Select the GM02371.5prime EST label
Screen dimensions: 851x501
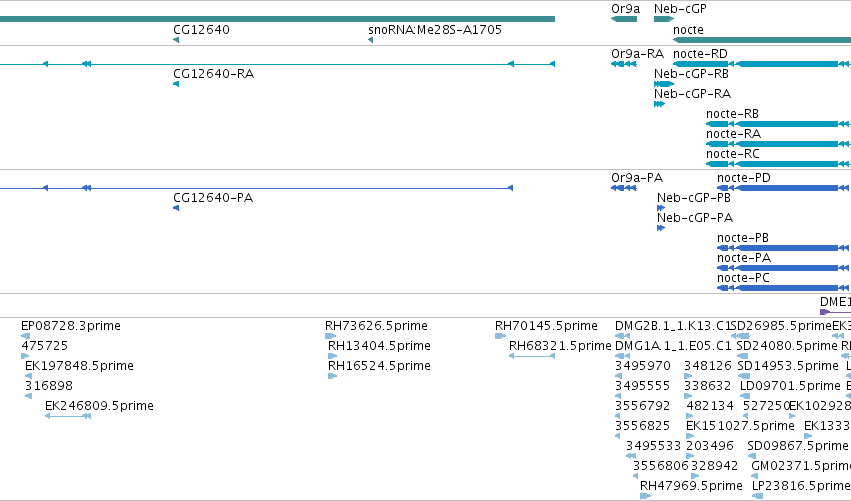[x=801, y=467]
